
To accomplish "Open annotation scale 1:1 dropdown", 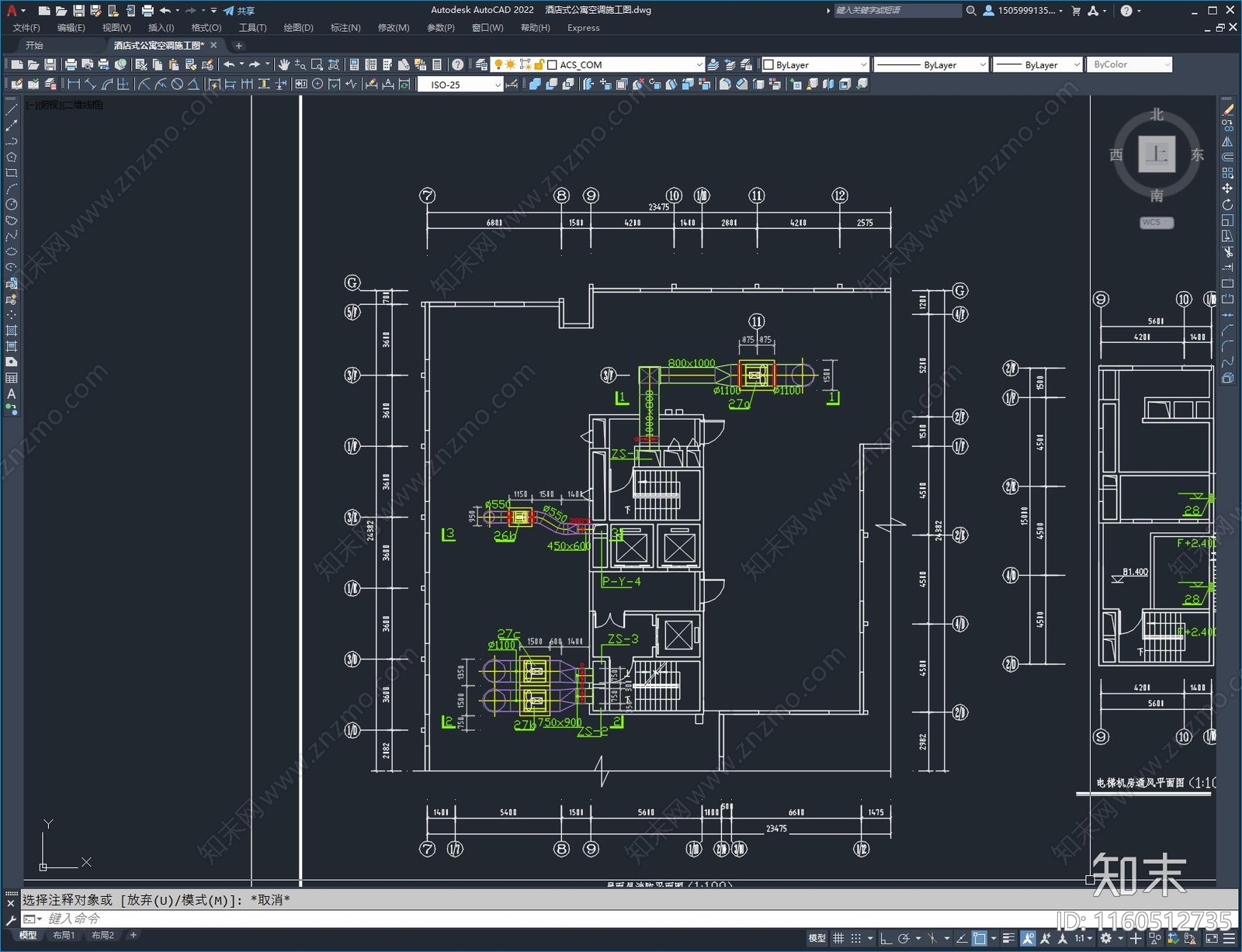I will [1084, 938].
